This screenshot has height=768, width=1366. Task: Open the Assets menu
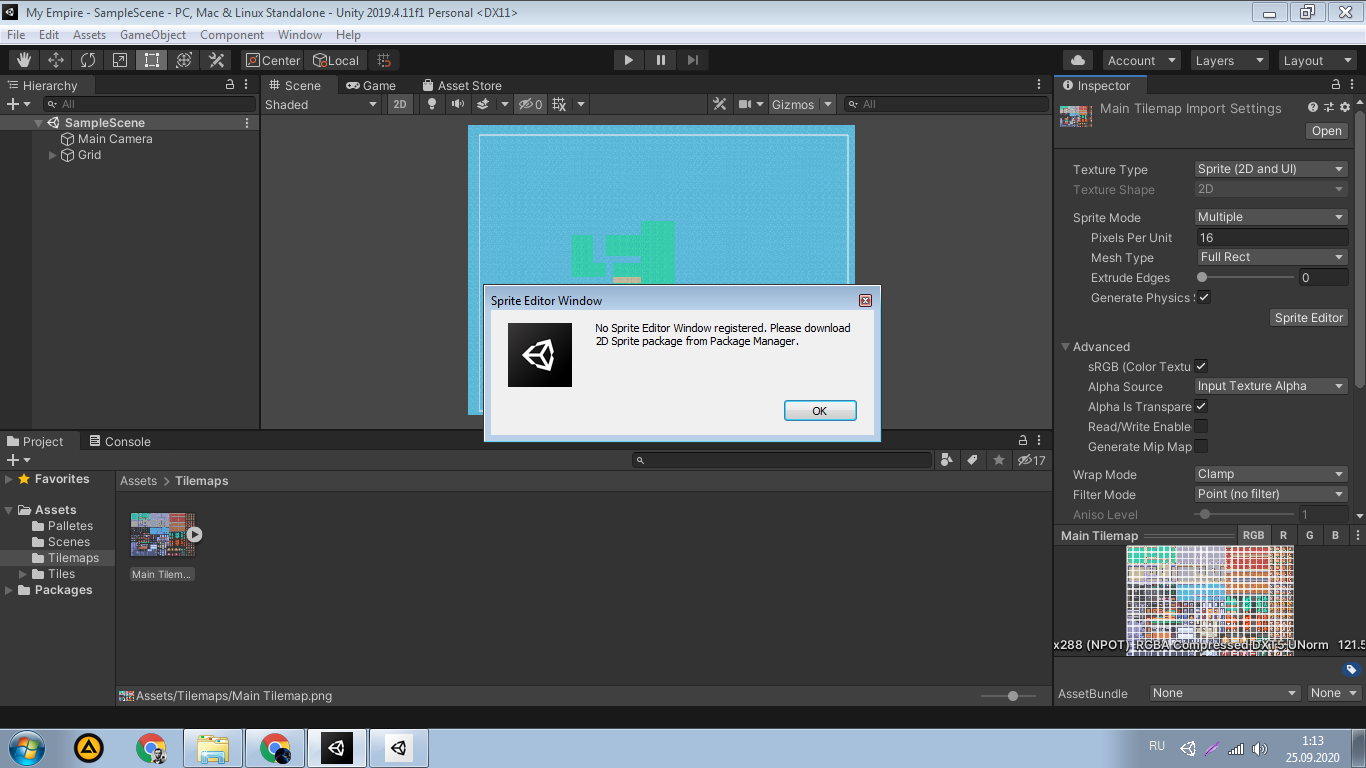[x=89, y=35]
